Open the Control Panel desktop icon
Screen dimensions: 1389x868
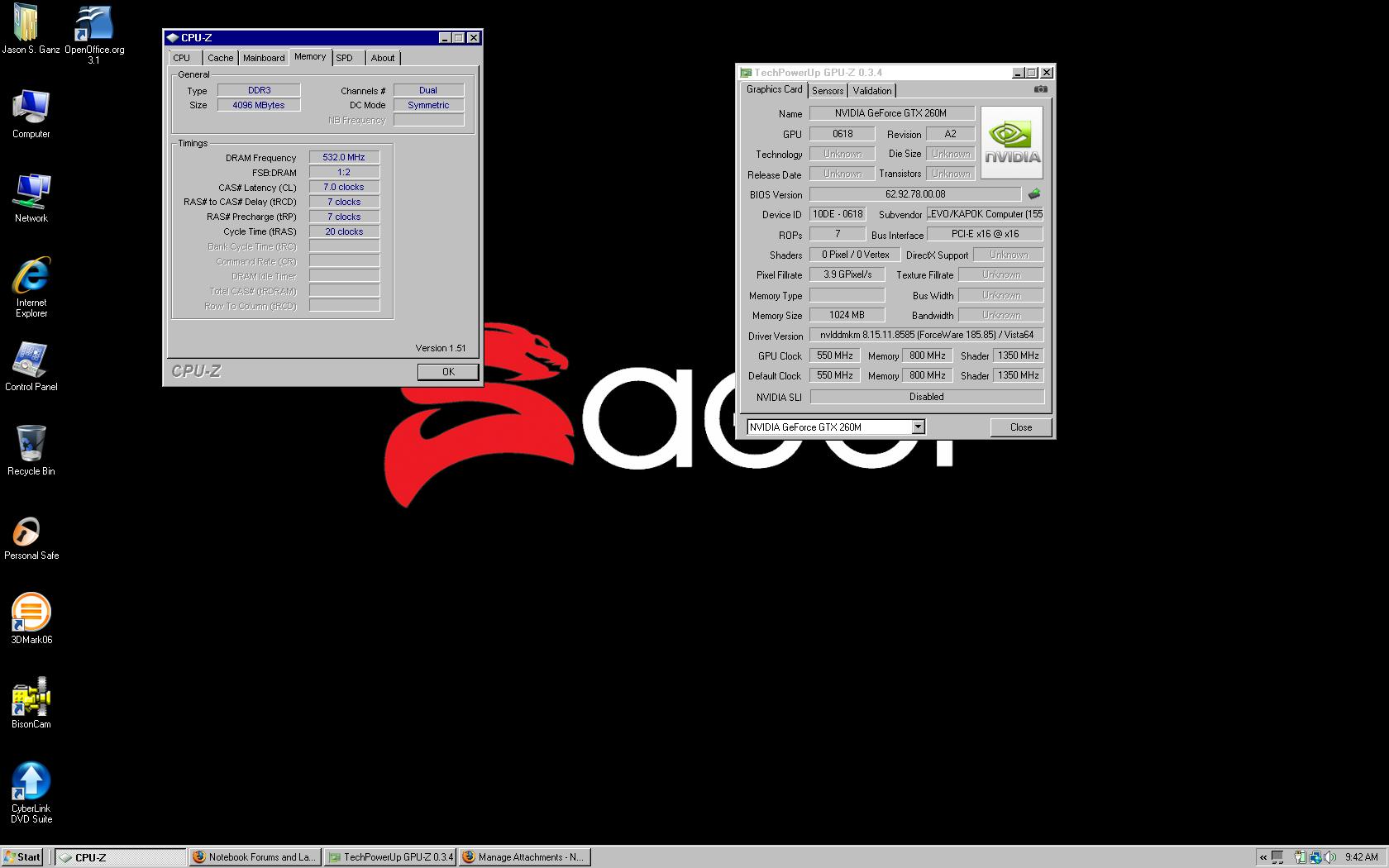click(31, 360)
